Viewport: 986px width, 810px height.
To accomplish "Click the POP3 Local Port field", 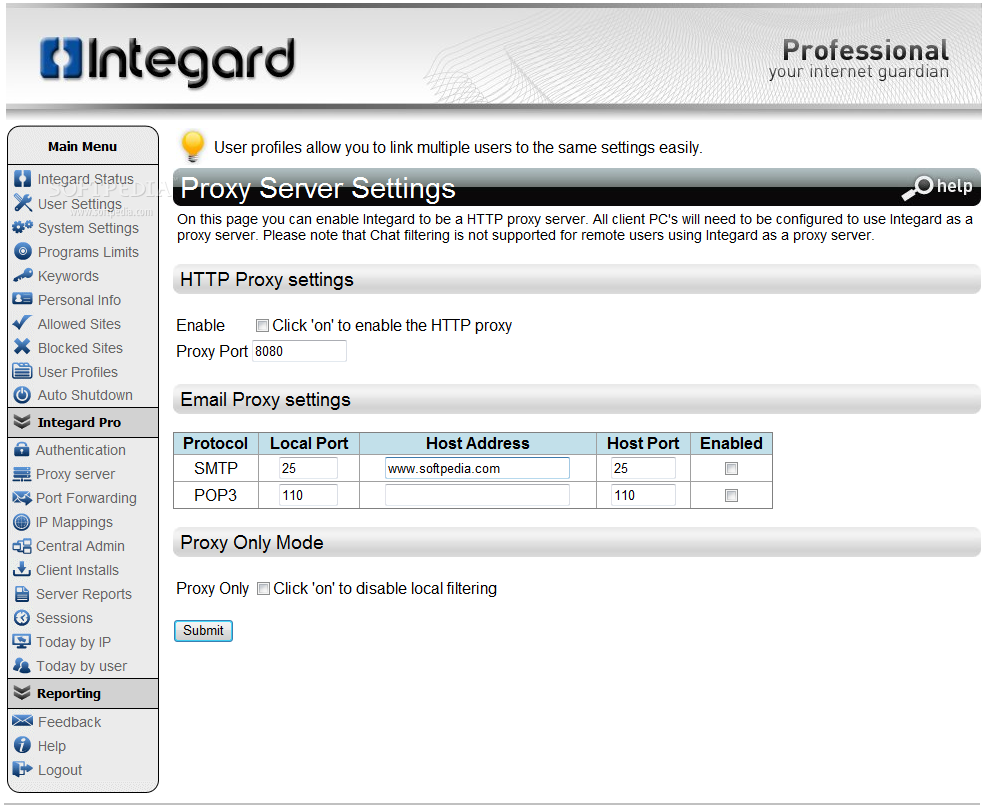I will 308,495.
